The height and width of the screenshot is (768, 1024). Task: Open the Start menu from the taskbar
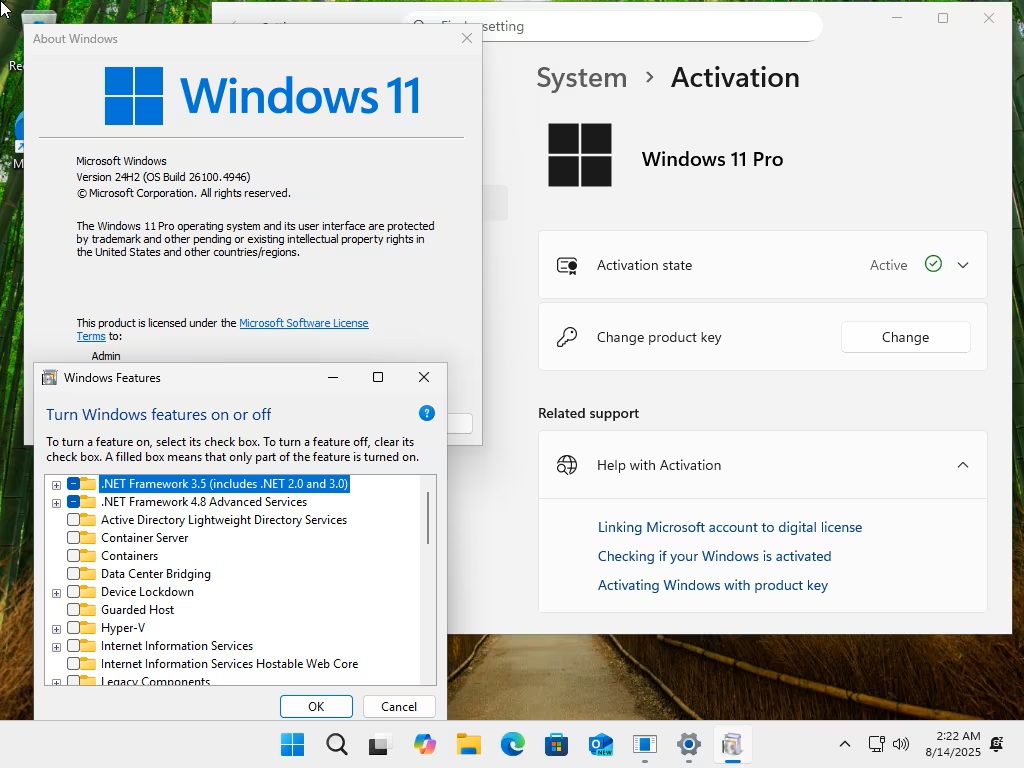292,744
